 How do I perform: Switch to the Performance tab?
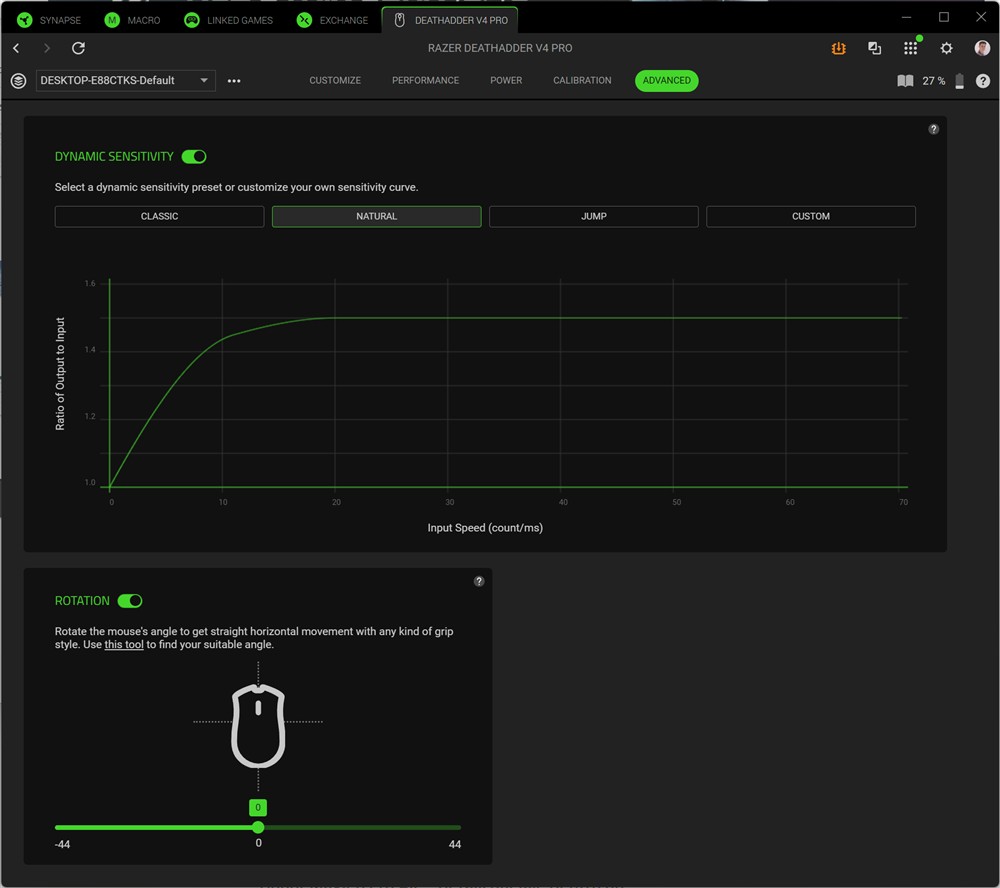pos(425,80)
